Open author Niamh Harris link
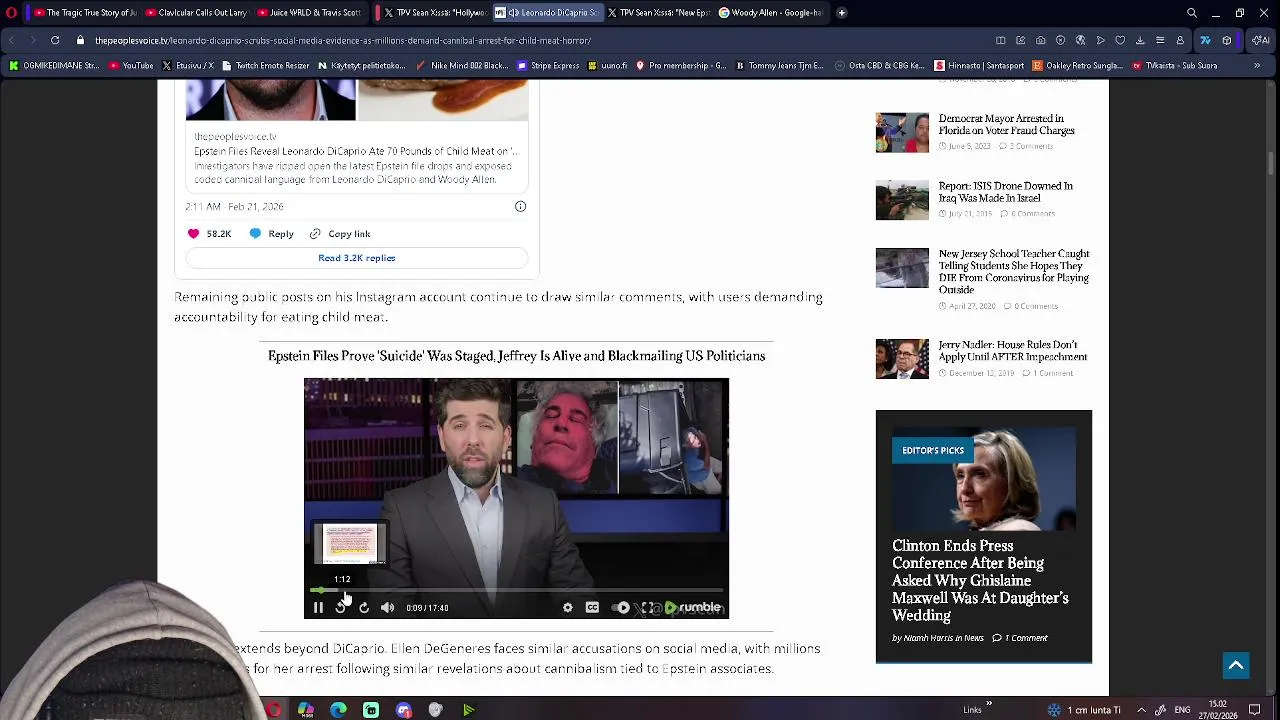1280x720 pixels. (928, 638)
